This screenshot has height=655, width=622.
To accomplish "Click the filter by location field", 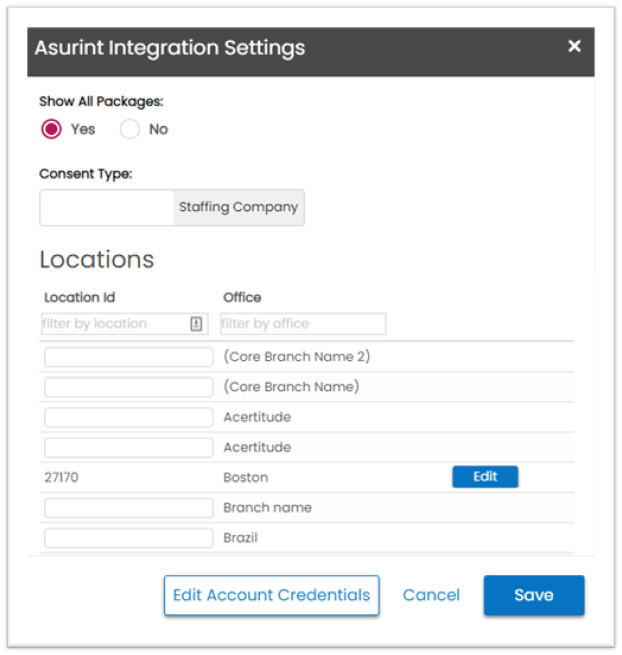I will coord(124,324).
